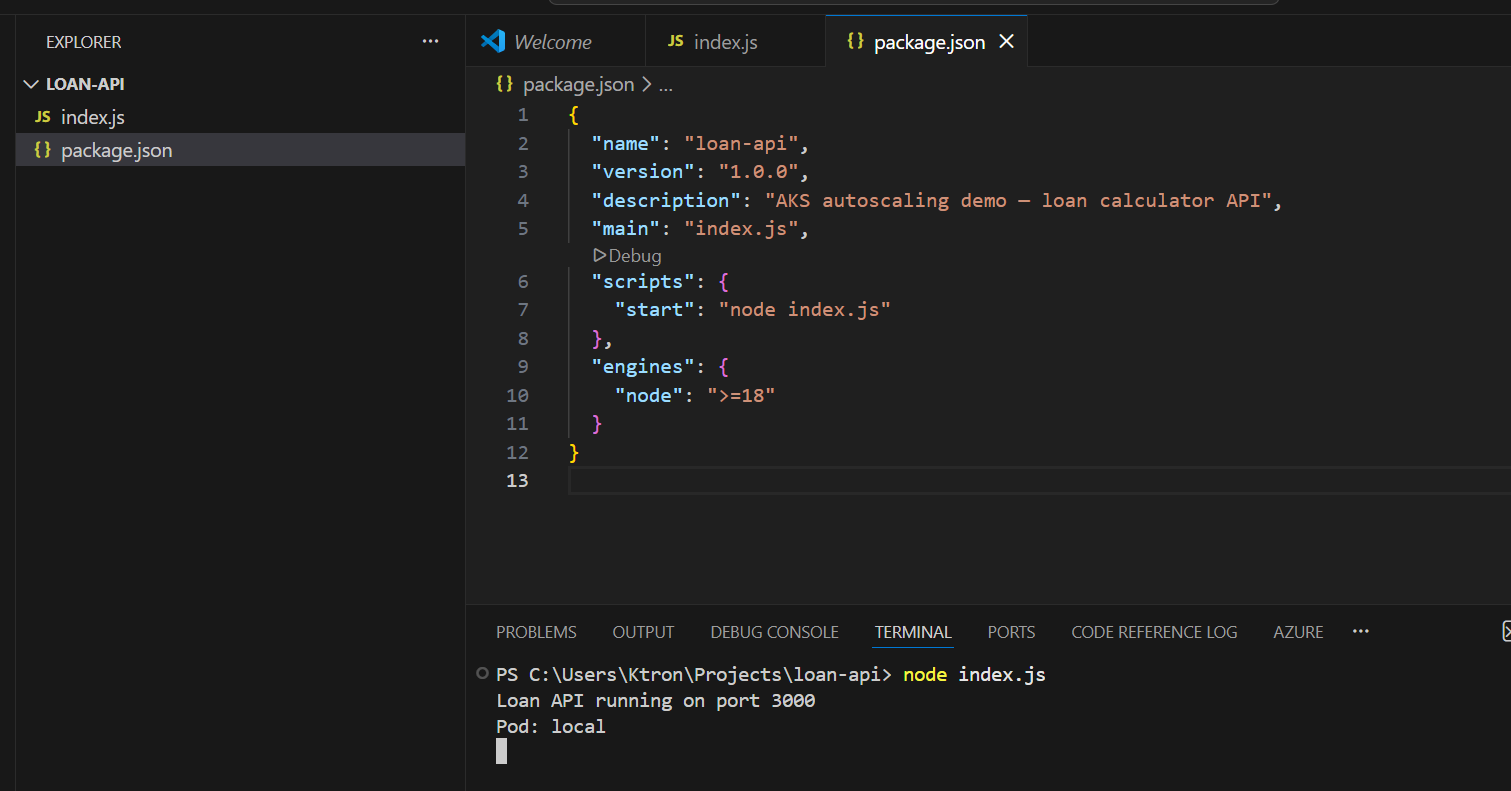Collapse the LOAN-API folder chevron
This screenshot has height=791, width=1511.
(31, 85)
